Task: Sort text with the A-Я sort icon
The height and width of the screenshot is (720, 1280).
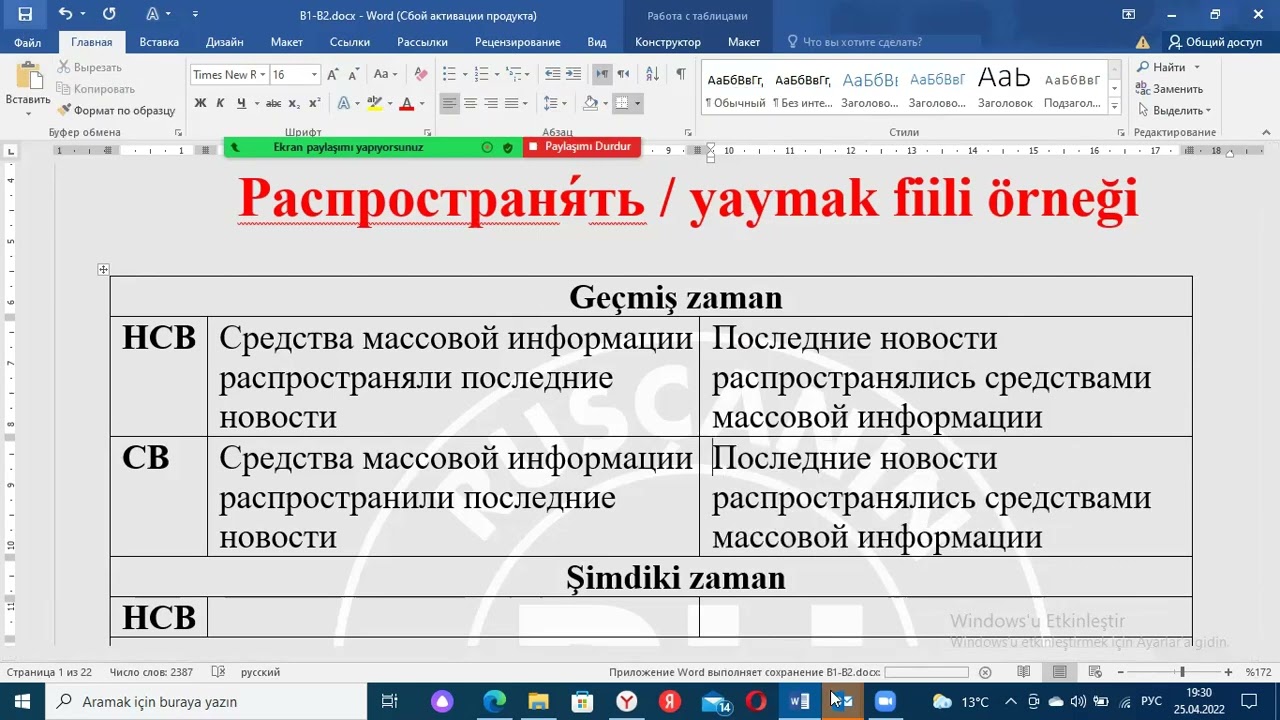Action: point(652,75)
